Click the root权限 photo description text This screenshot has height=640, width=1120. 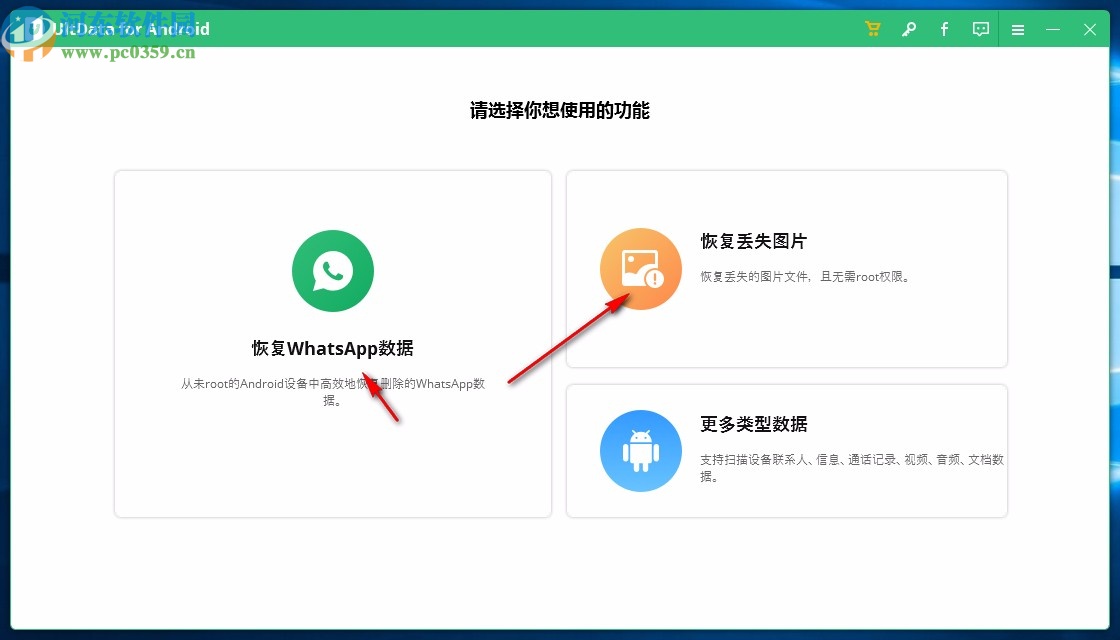[x=804, y=275]
